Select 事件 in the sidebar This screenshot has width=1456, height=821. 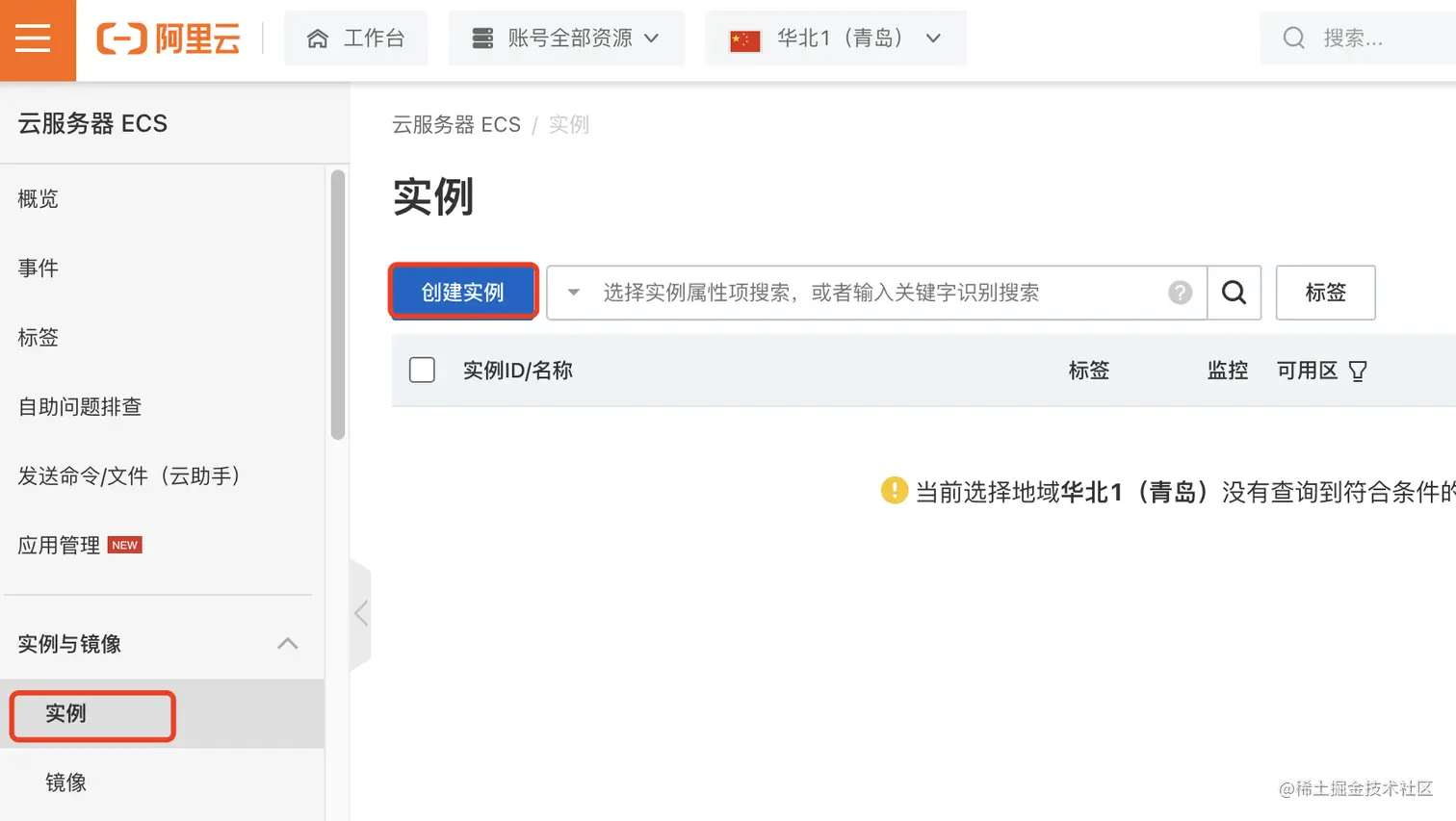pos(39,269)
